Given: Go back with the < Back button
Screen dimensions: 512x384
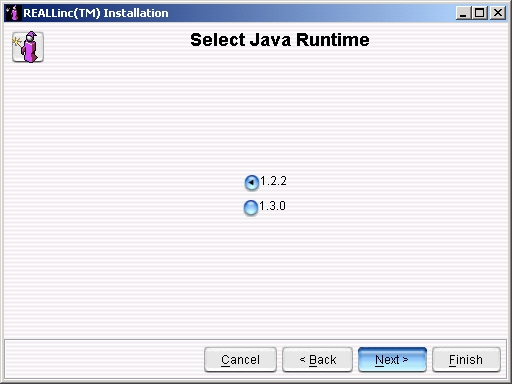Looking at the screenshot, I should click(x=317, y=360).
